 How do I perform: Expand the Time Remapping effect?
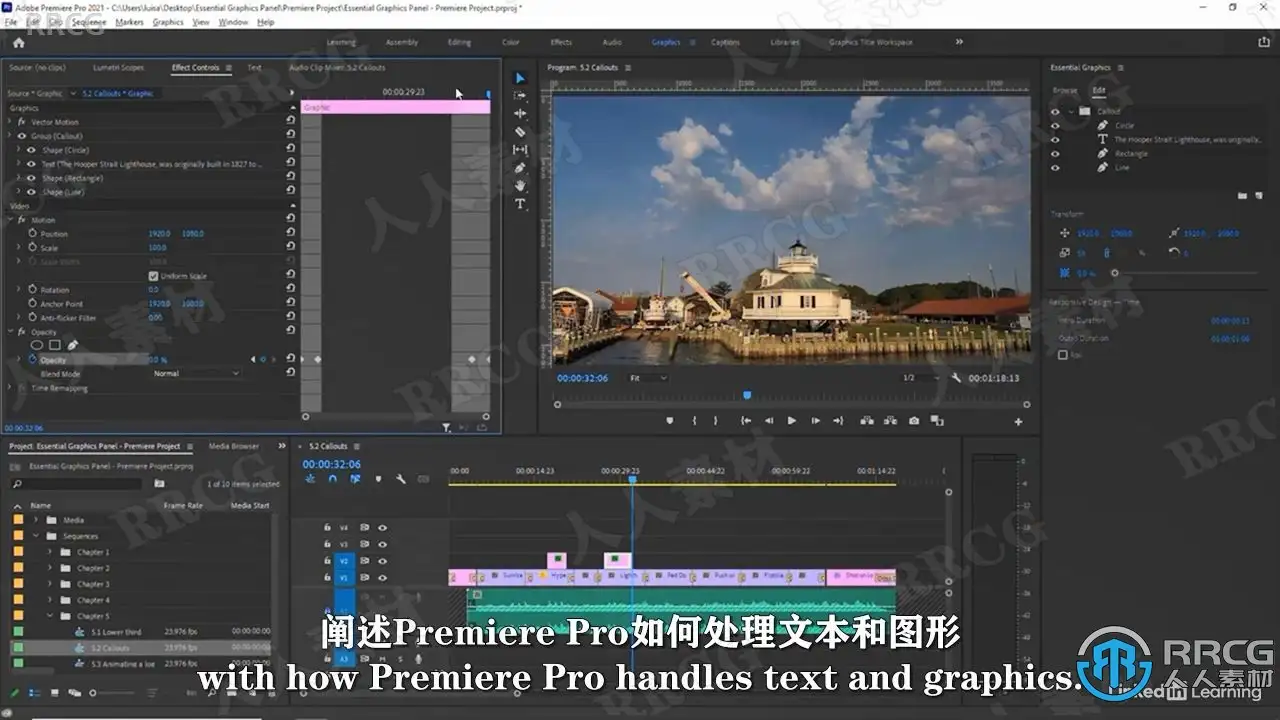[9, 388]
